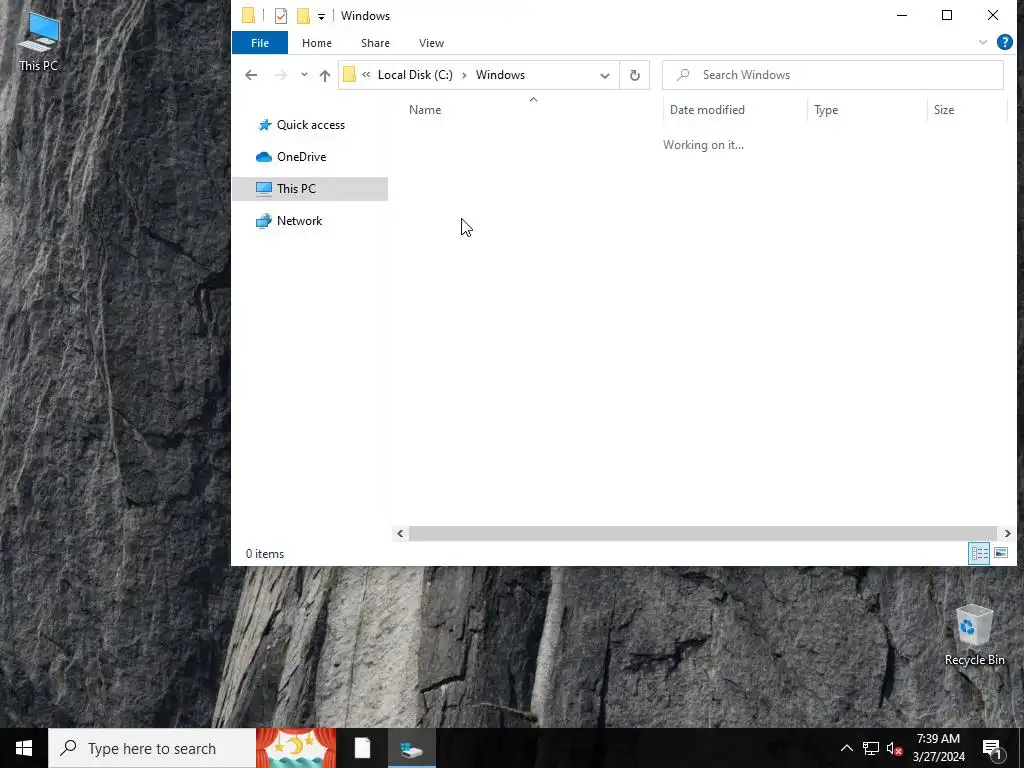
Task: Select the This PC desktop icon
Action: pyautogui.click(x=39, y=42)
